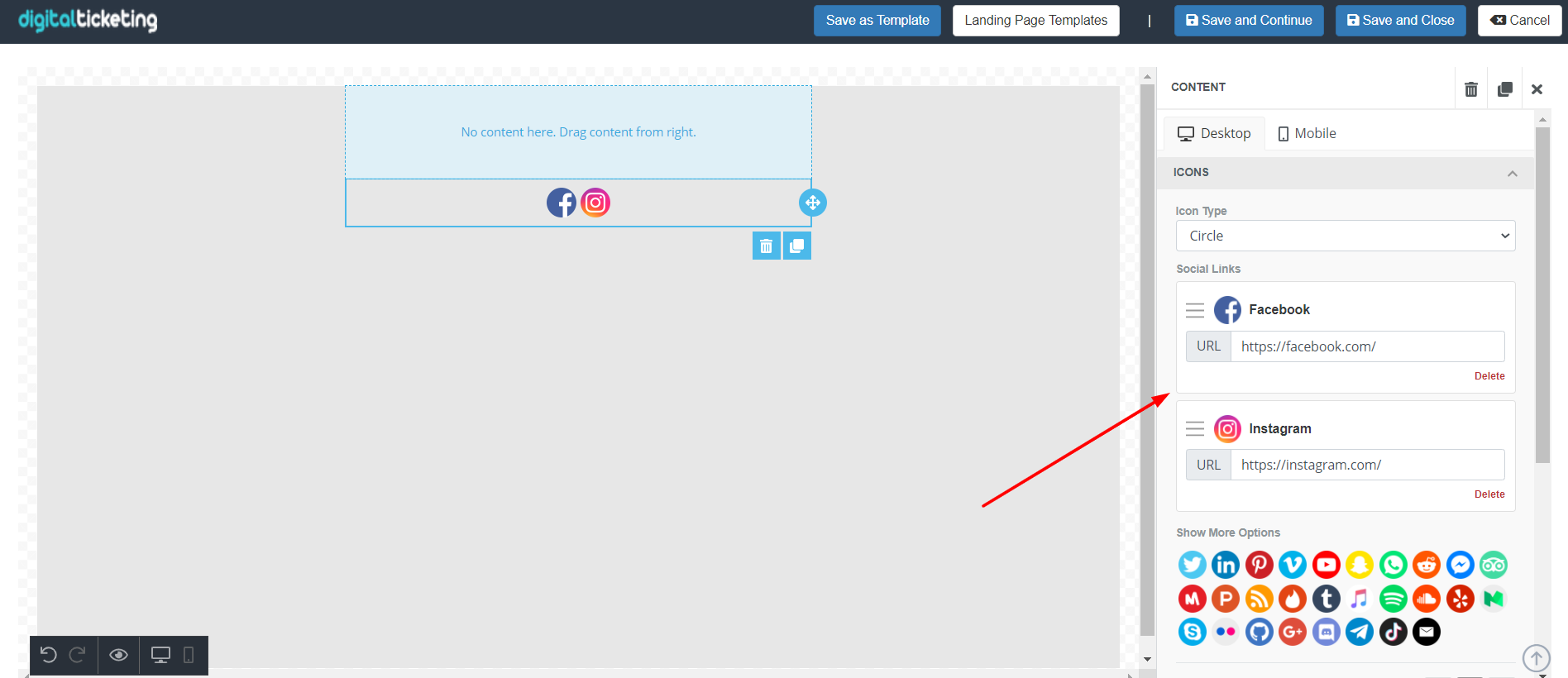The height and width of the screenshot is (678, 1568).
Task: Add the TikTok social icon
Action: click(x=1393, y=632)
